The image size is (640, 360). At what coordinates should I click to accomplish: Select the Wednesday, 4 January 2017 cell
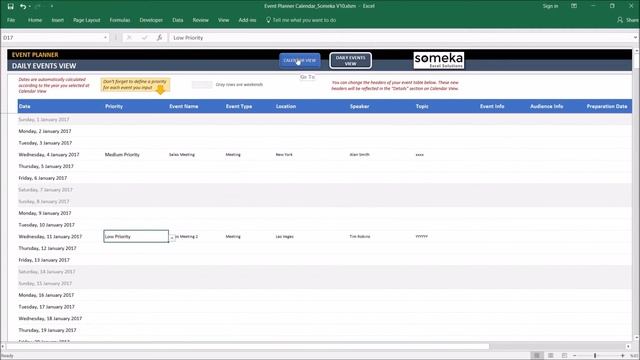tap(49, 155)
